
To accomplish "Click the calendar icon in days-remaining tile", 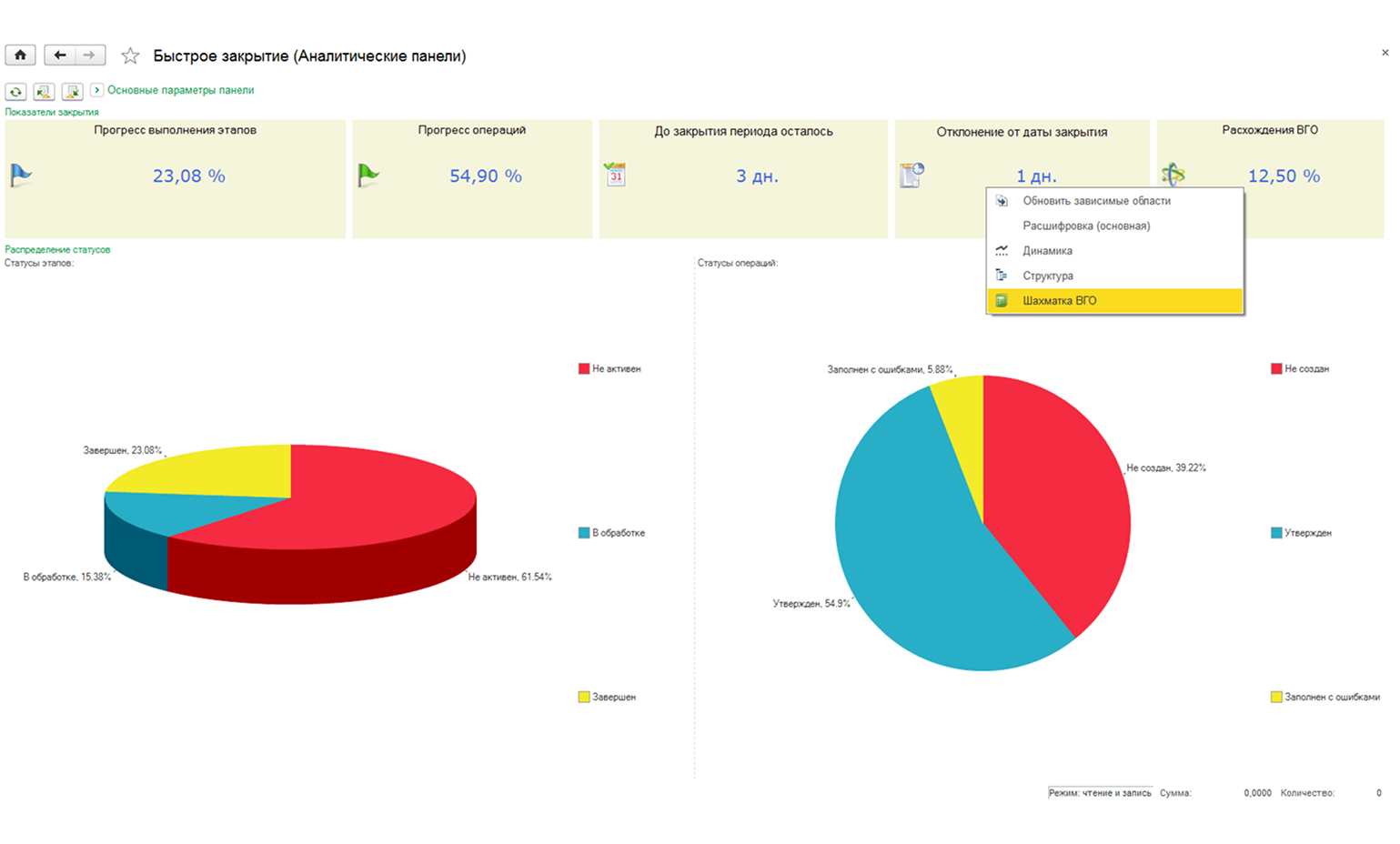I will [x=616, y=174].
